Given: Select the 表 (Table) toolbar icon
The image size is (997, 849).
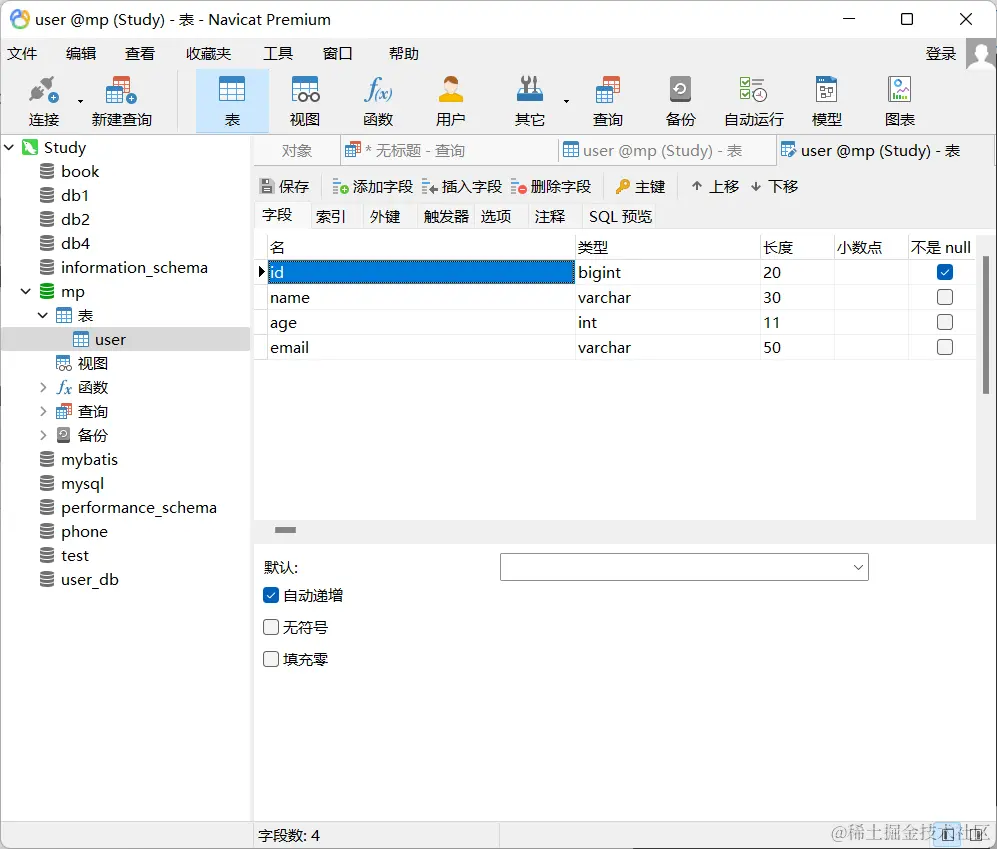Looking at the screenshot, I should click(x=232, y=90).
